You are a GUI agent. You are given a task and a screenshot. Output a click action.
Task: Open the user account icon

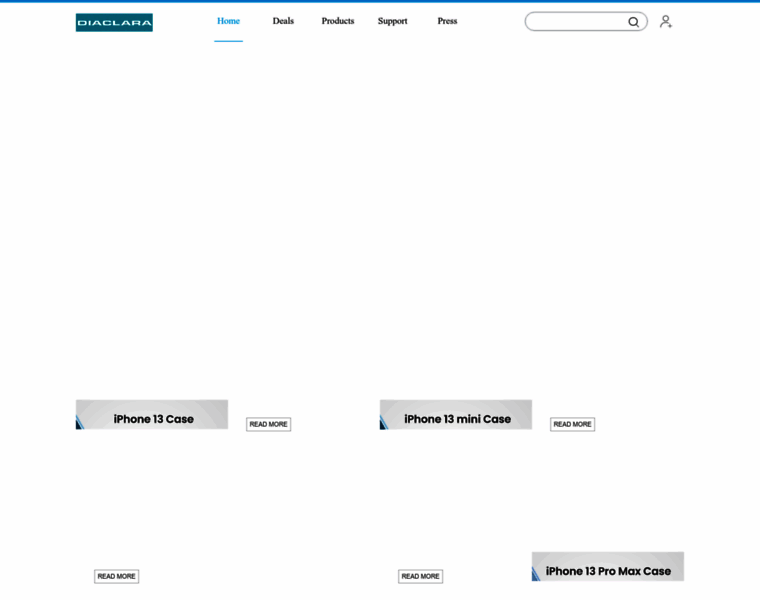coord(665,22)
